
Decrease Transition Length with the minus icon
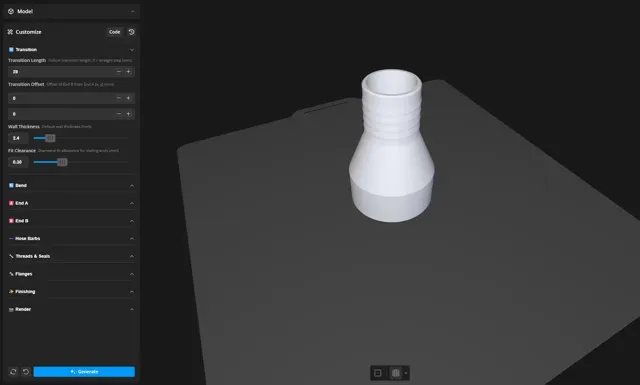tap(118, 71)
